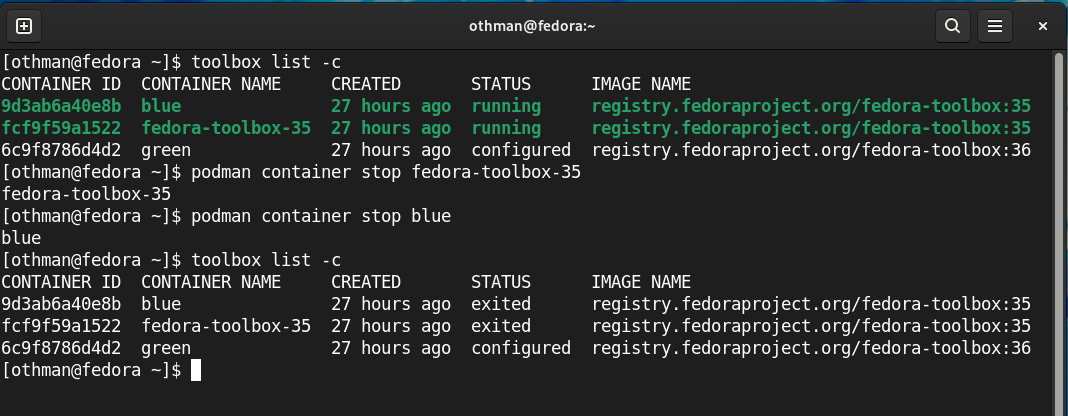Click the window title othman@fedora:~
The width and height of the screenshot is (1068, 416).
(532, 26)
